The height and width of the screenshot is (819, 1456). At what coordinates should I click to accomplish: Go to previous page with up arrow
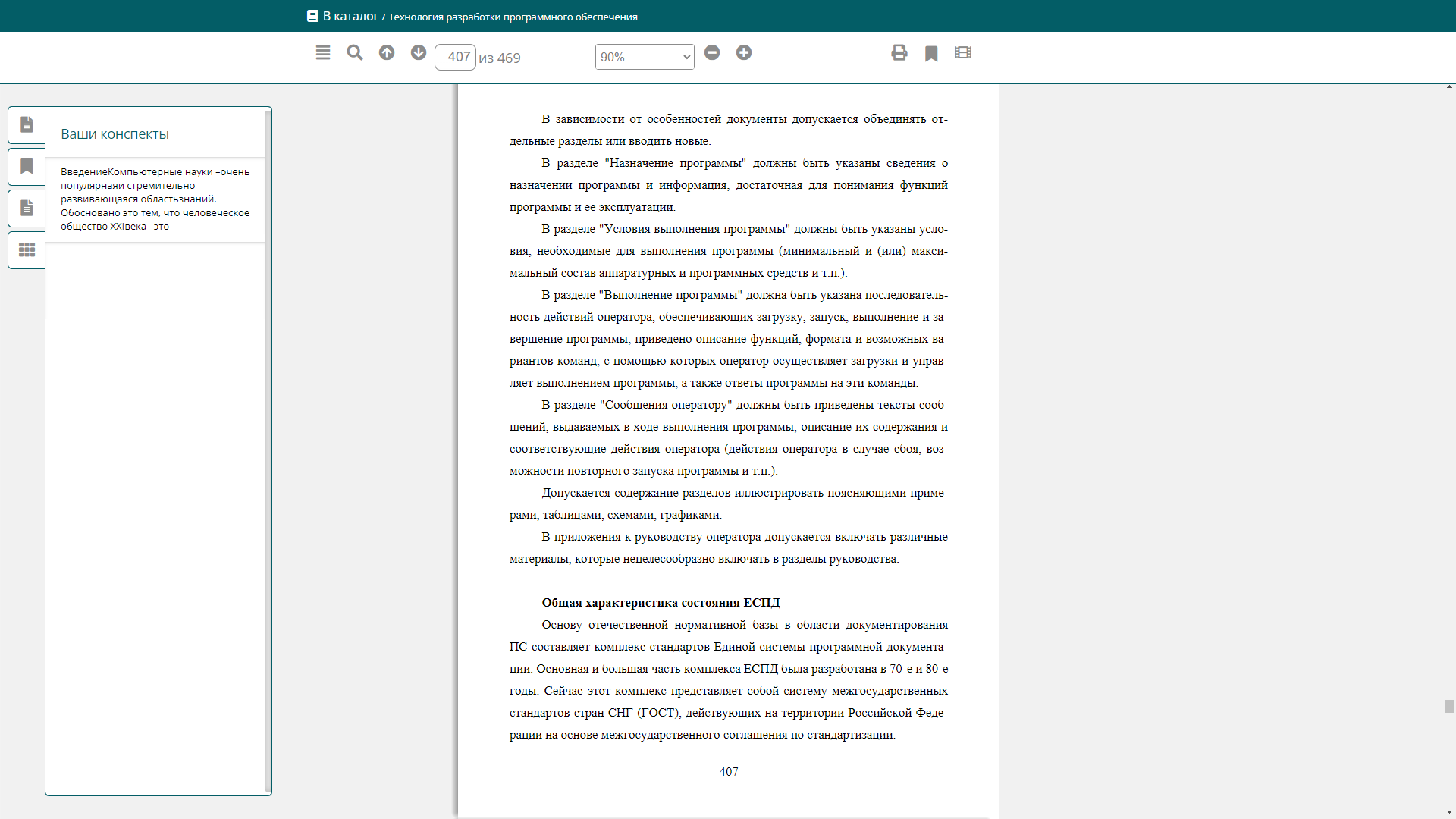tap(387, 53)
